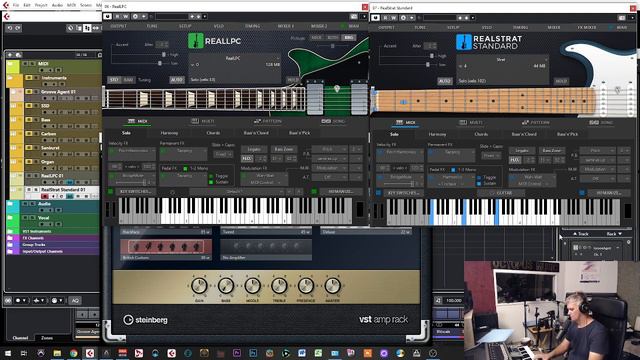Click the add track plus icon in track list
The height and width of the screenshot is (360, 640).
click(x=10, y=55)
